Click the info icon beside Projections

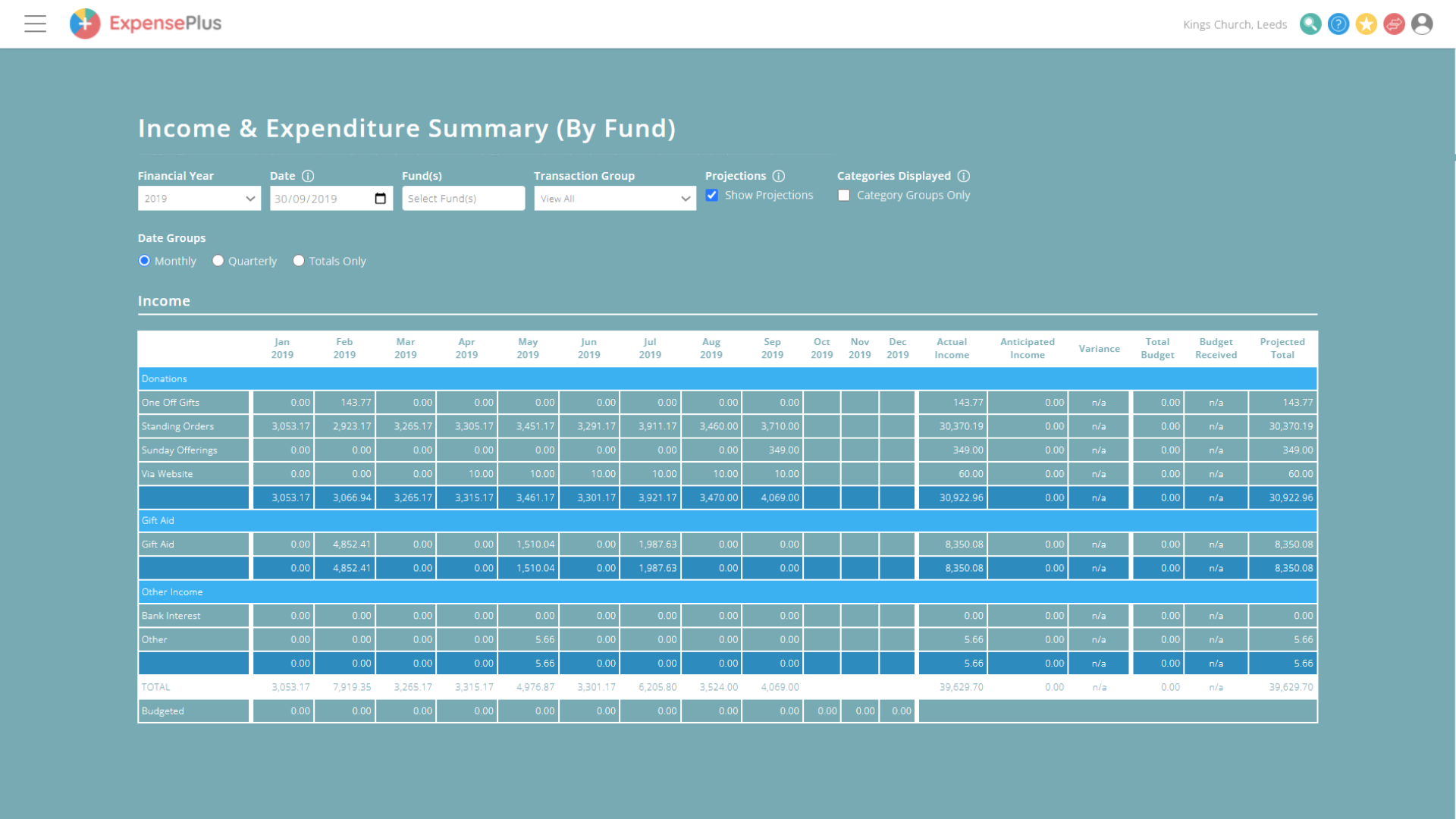click(779, 176)
